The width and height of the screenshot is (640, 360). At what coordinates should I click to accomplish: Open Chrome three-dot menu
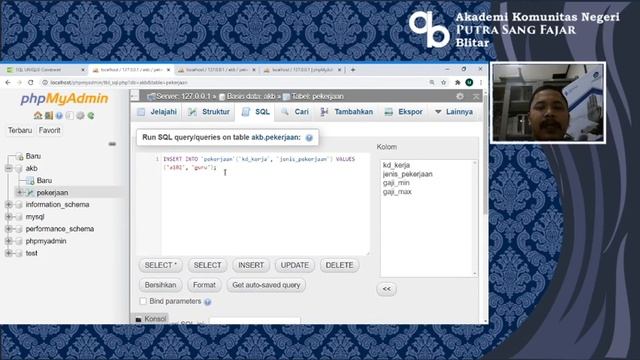481,82
